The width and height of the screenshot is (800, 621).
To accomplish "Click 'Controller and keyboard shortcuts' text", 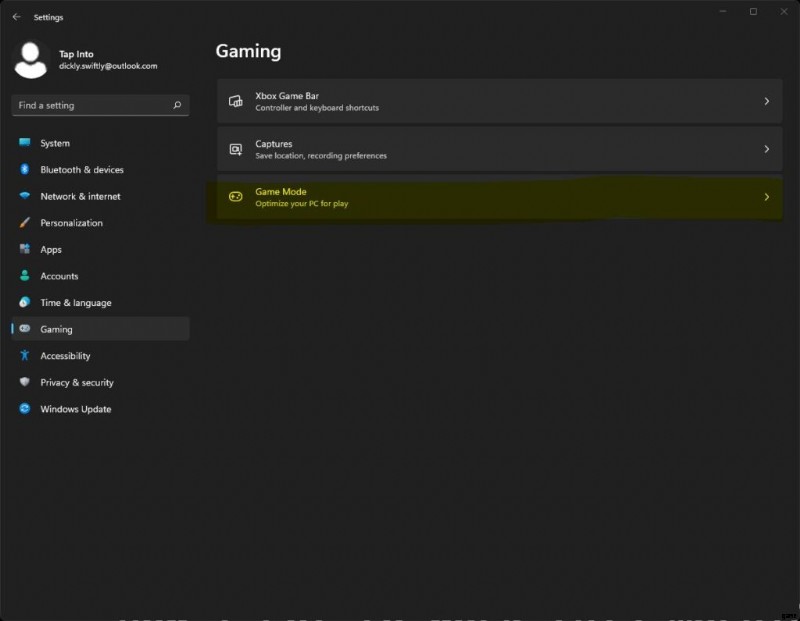I will click(317, 108).
